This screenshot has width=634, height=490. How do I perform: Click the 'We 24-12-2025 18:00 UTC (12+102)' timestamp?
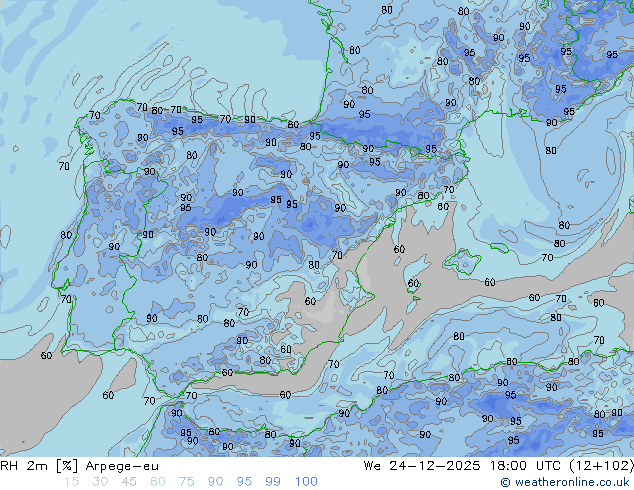499,466
